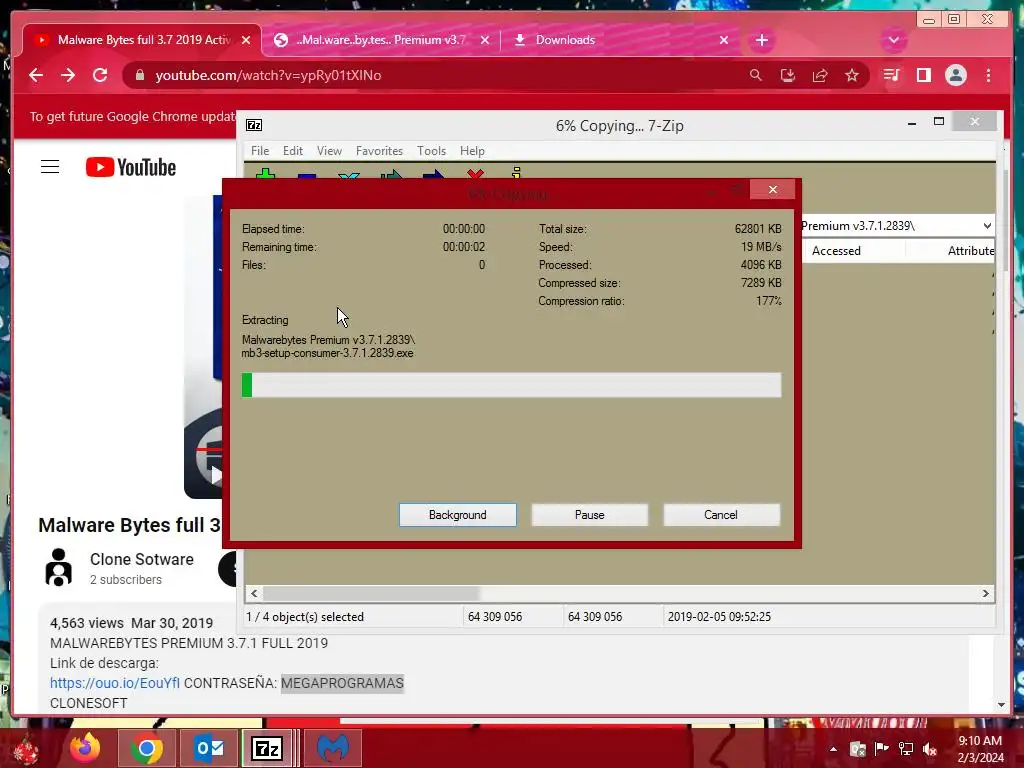The width and height of the screenshot is (1024, 768).
Task: Switch to the Mal.ware.by.tes Premium tab
Action: [381, 40]
